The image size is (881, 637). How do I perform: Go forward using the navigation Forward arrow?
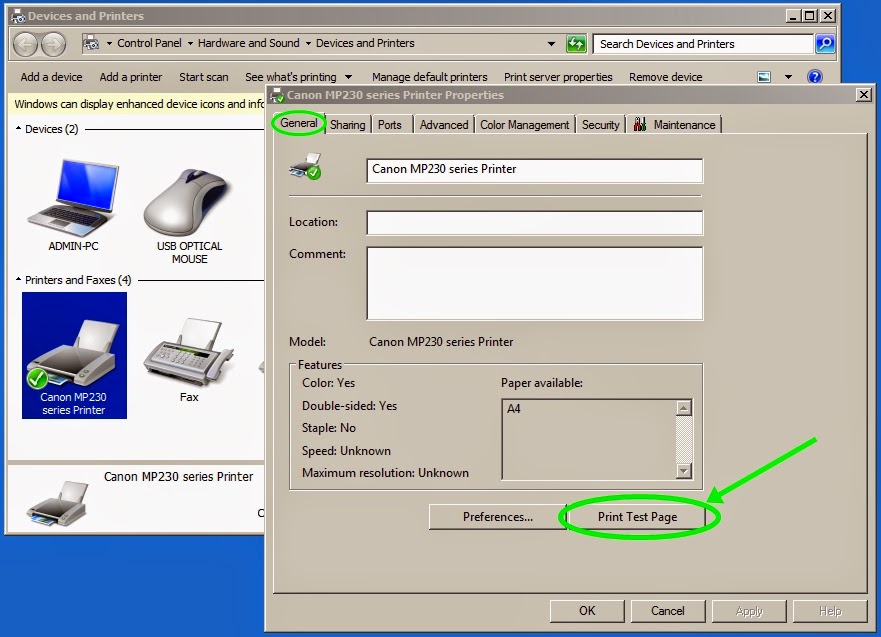point(53,44)
